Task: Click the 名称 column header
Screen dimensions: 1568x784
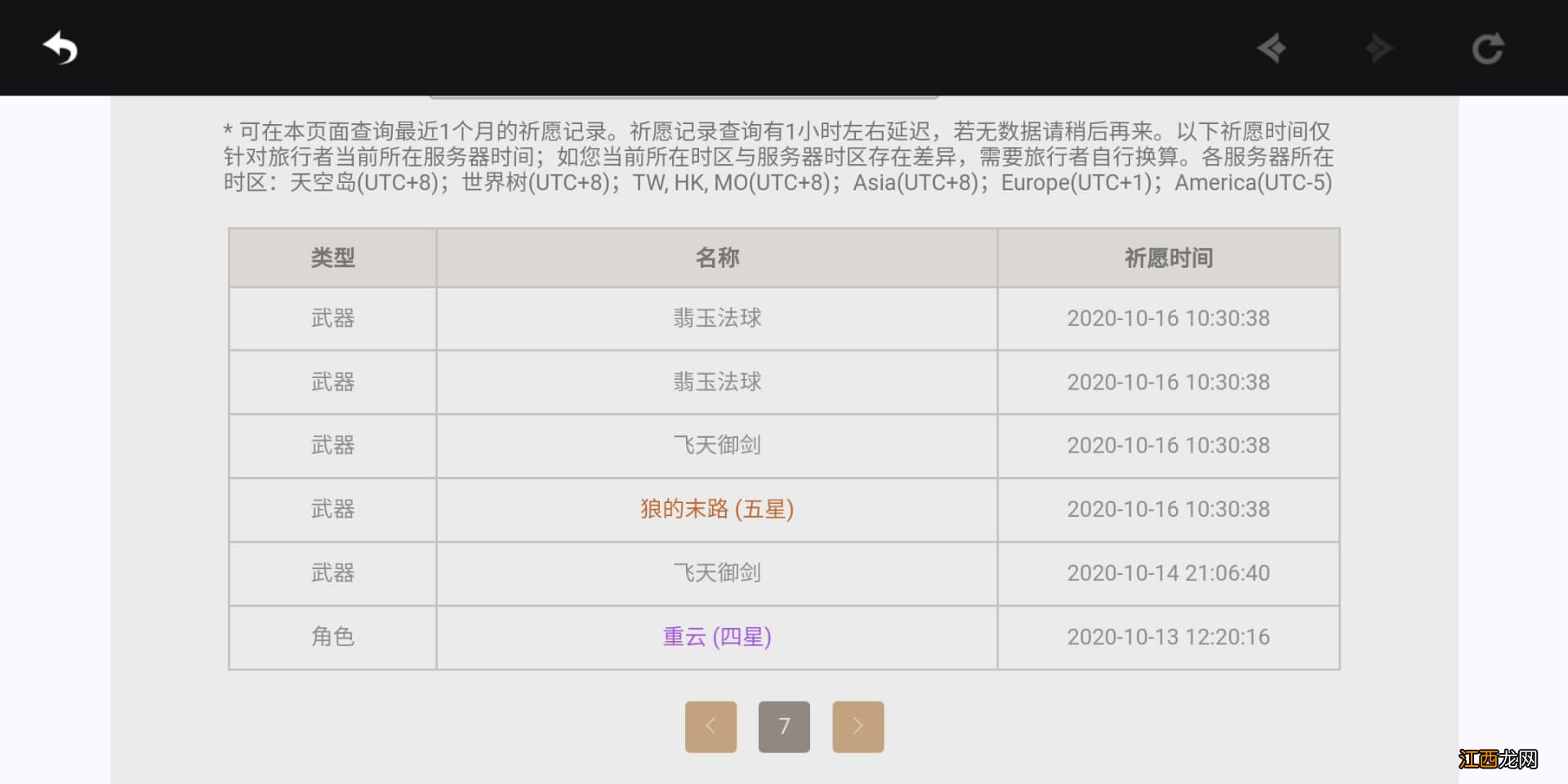Action: click(x=717, y=258)
